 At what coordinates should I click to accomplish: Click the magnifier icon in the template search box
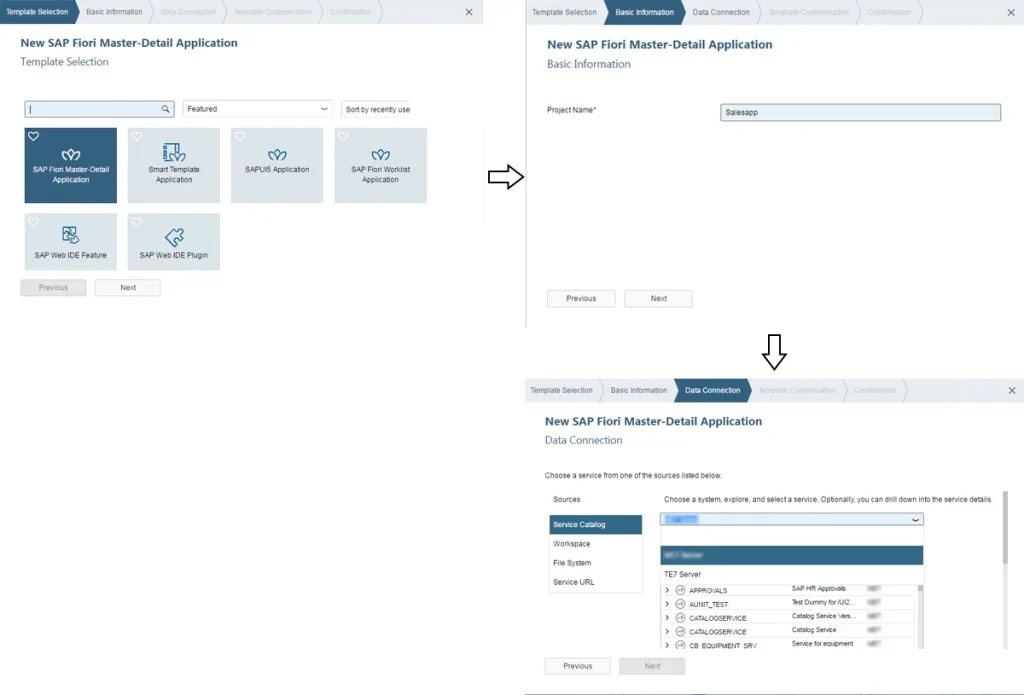[x=165, y=109]
